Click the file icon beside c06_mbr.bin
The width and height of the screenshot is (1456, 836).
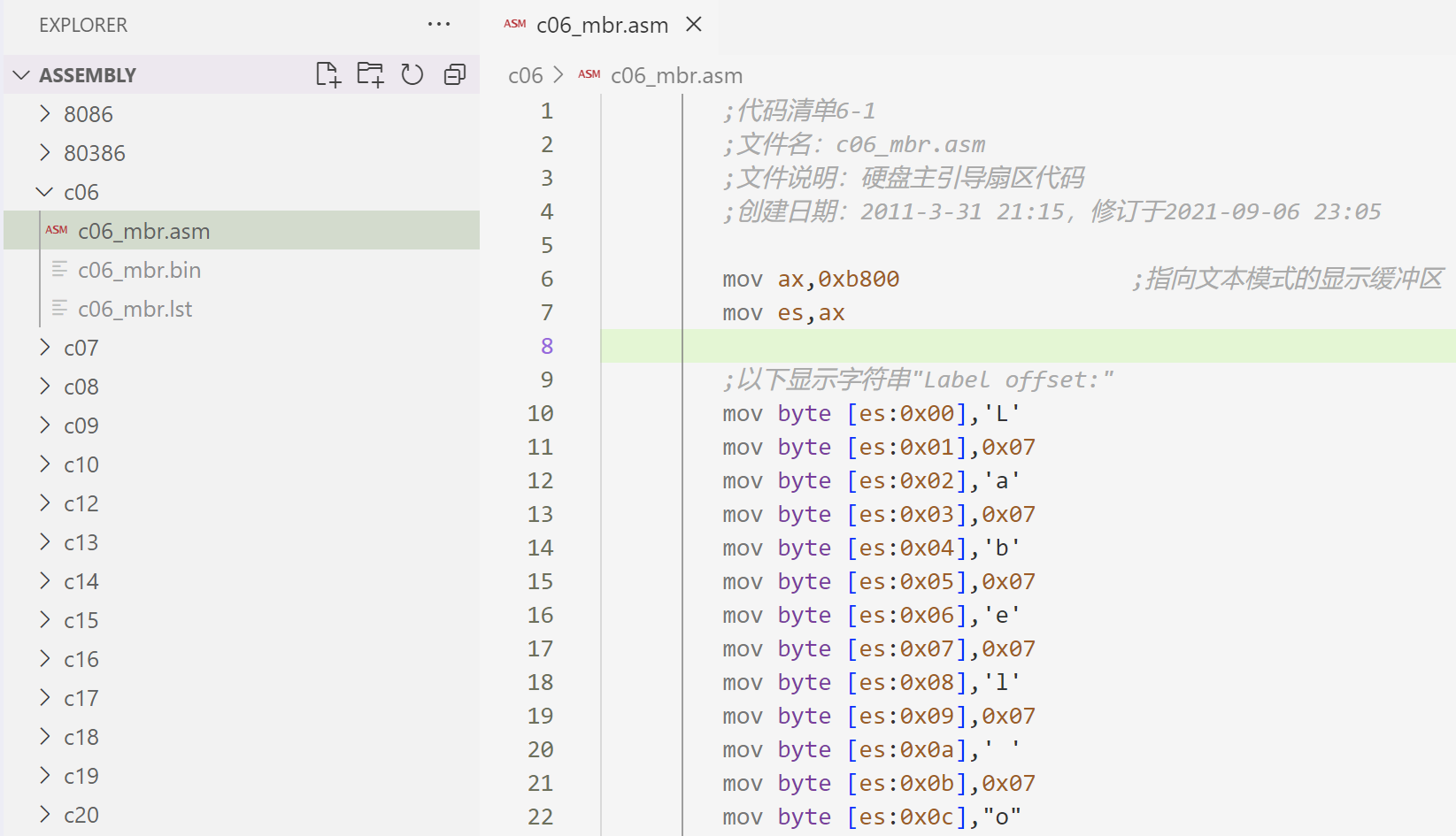[x=59, y=269]
